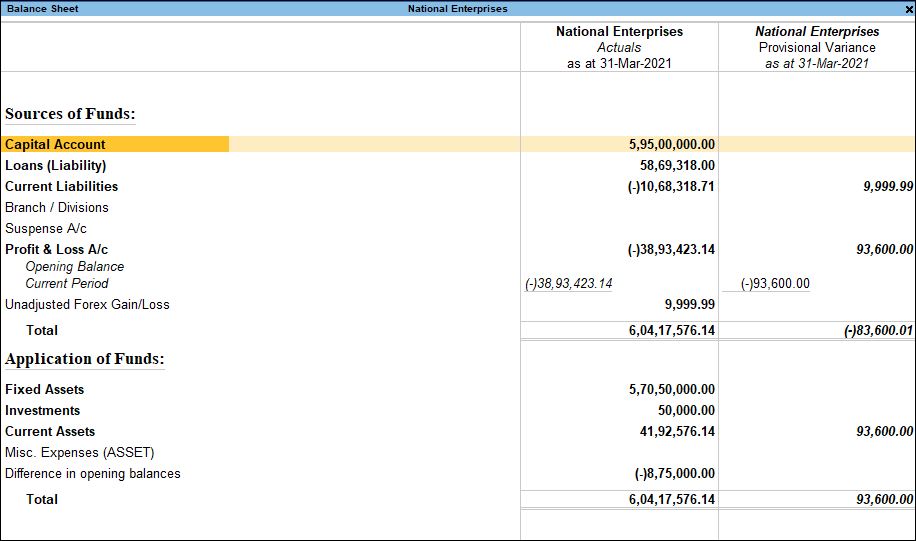Click Capital Account amount 5,95,00,000.00
The height and width of the screenshot is (541, 916).
[x=672, y=144]
